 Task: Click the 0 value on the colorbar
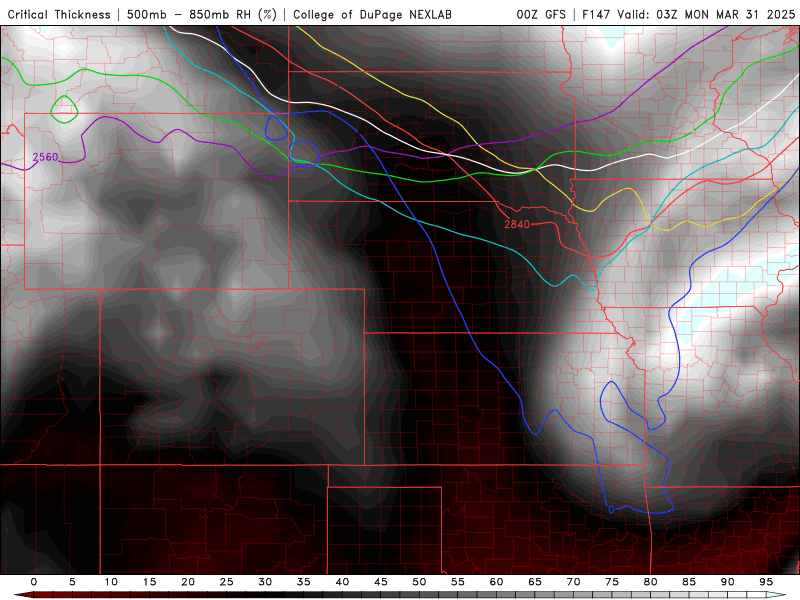(34, 582)
